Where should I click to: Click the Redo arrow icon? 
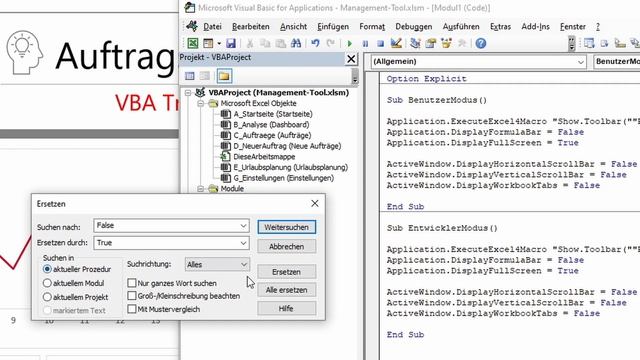click(331, 43)
